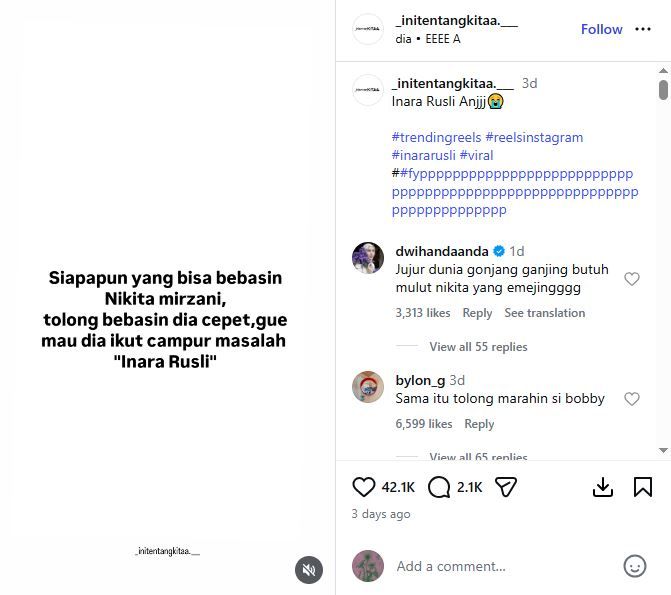
Task: Open more options three-dot menu
Action: point(643,29)
